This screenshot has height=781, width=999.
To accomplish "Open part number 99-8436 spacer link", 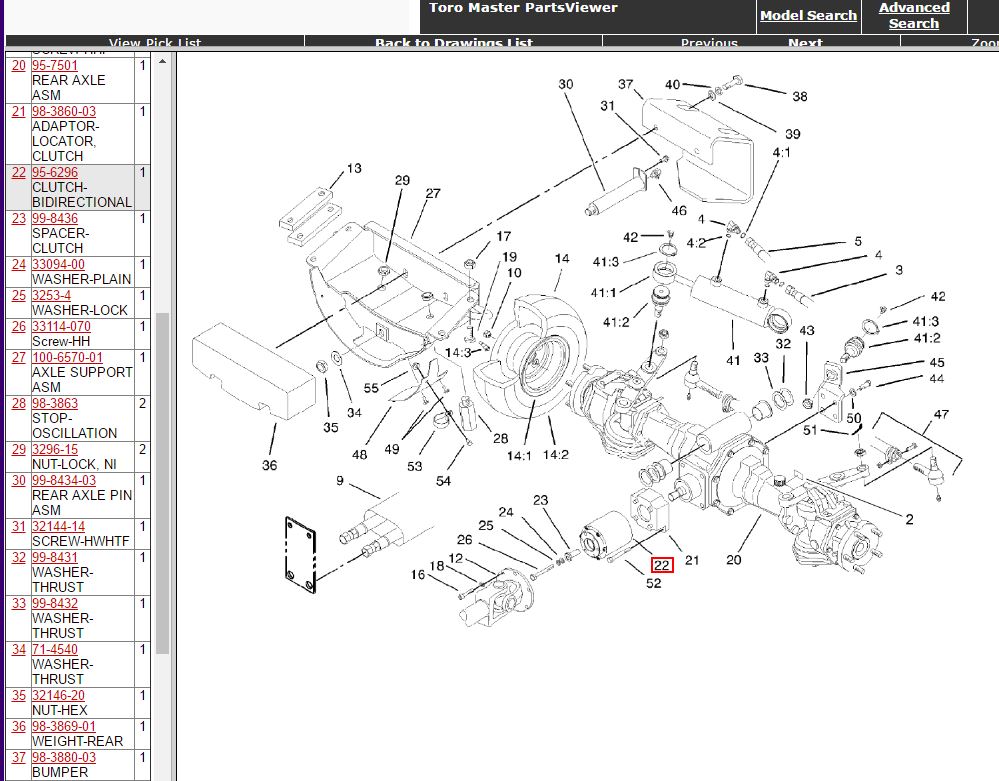I will pos(55,219).
